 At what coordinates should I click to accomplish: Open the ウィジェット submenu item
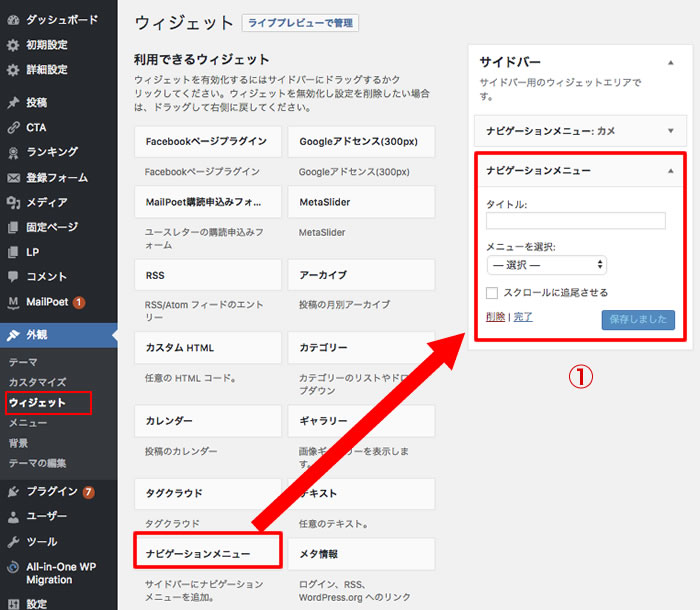pyautogui.click(x=37, y=403)
